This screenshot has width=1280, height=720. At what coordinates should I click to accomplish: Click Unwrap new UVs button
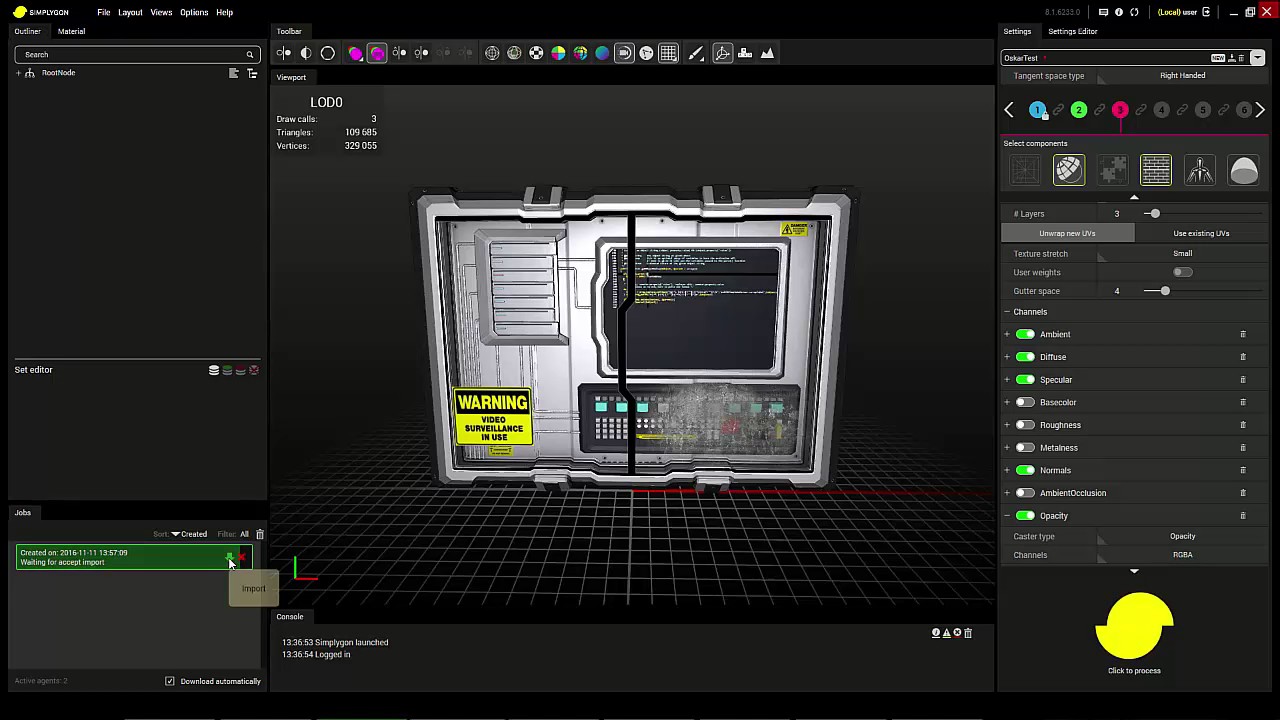pyautogui.click(x=1068, y=234)
